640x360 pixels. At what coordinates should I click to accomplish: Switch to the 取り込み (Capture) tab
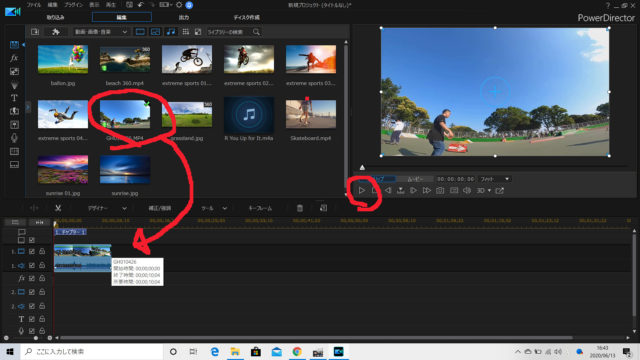tap(55, 18)
